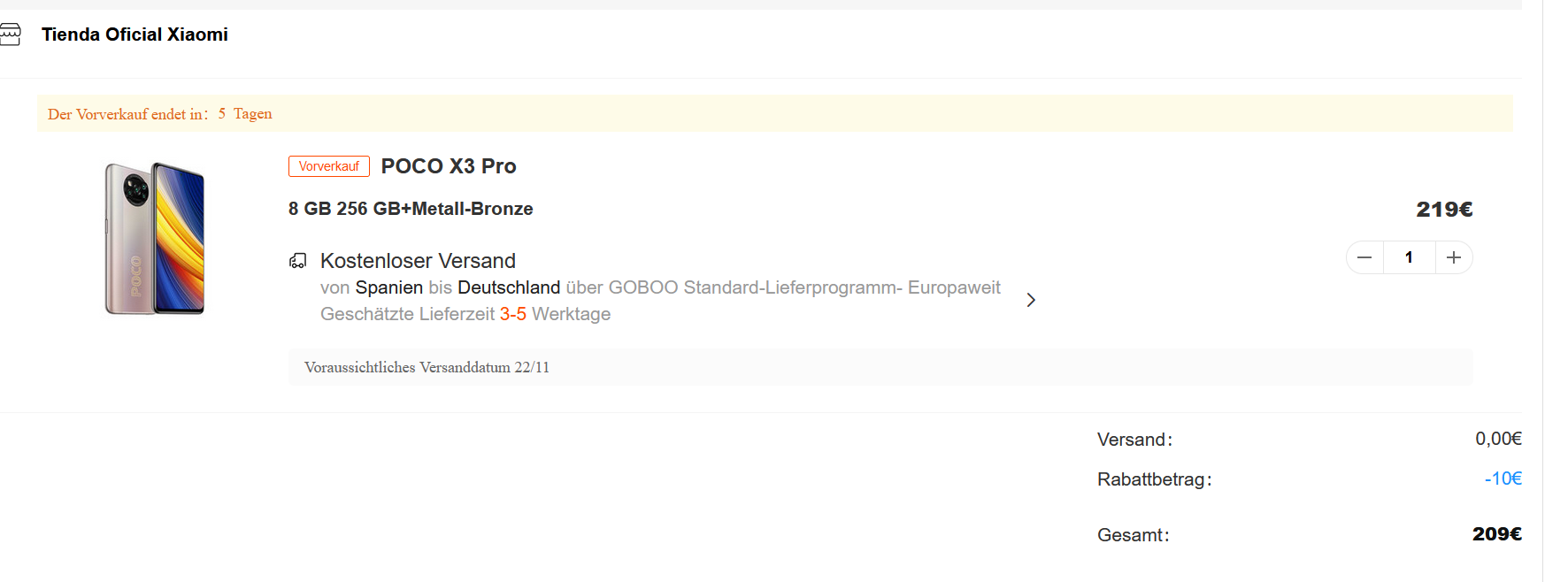Click the orange Vorverkauf badge
1568x582 pixels.
[x=328, y=166]
